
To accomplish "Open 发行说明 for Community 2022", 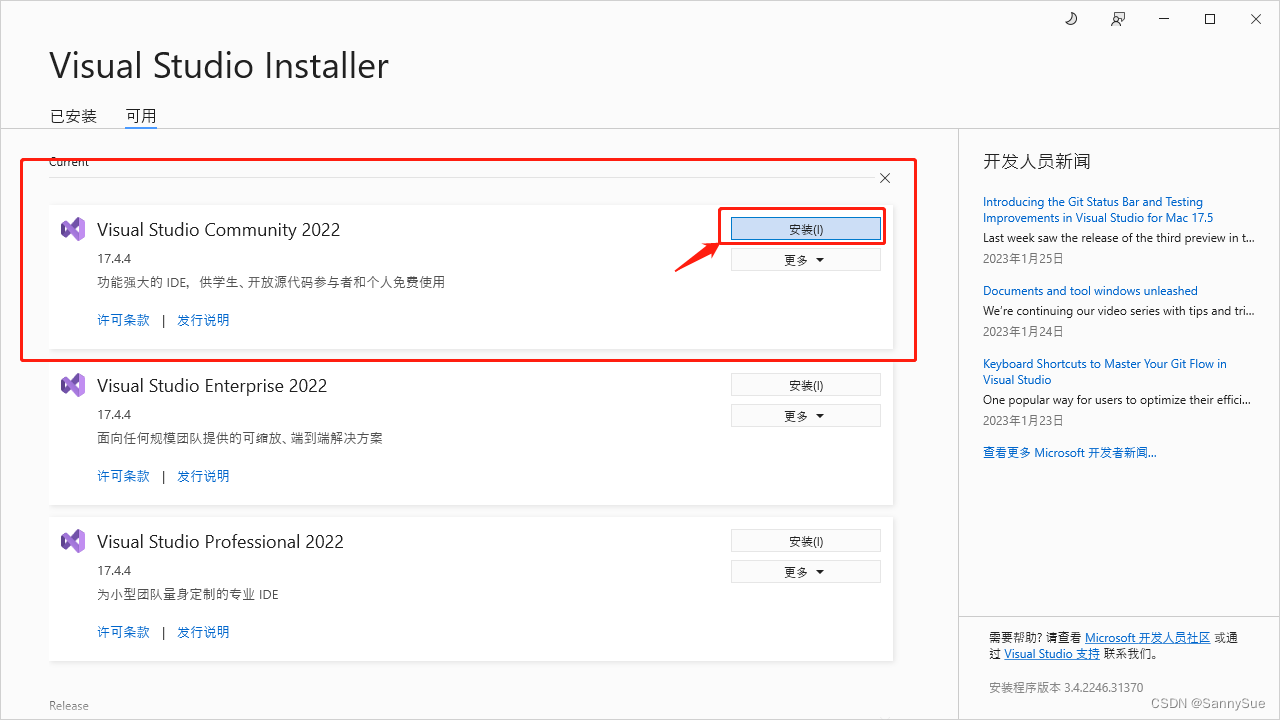I will coord(203,320).
